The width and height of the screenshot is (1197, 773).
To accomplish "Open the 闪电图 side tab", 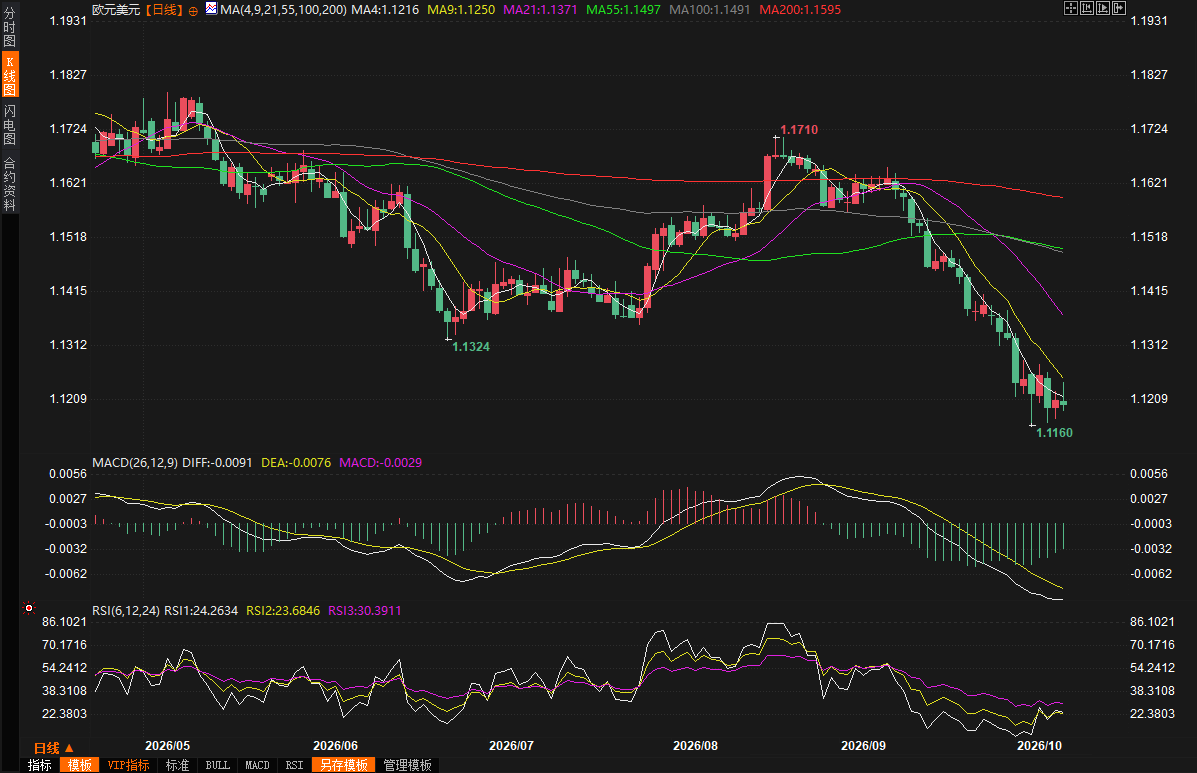I will (10, 124).
